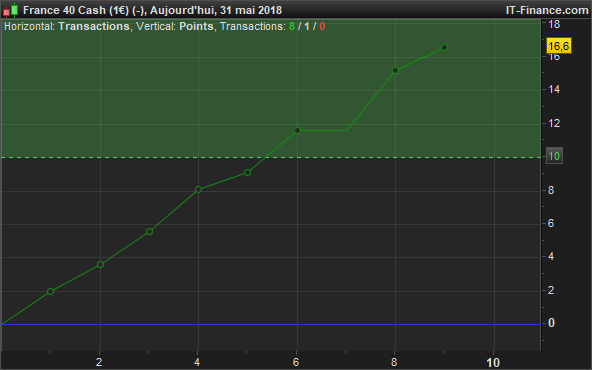Select the data point at transaction 2
The image size is (592, 370).
100,265
